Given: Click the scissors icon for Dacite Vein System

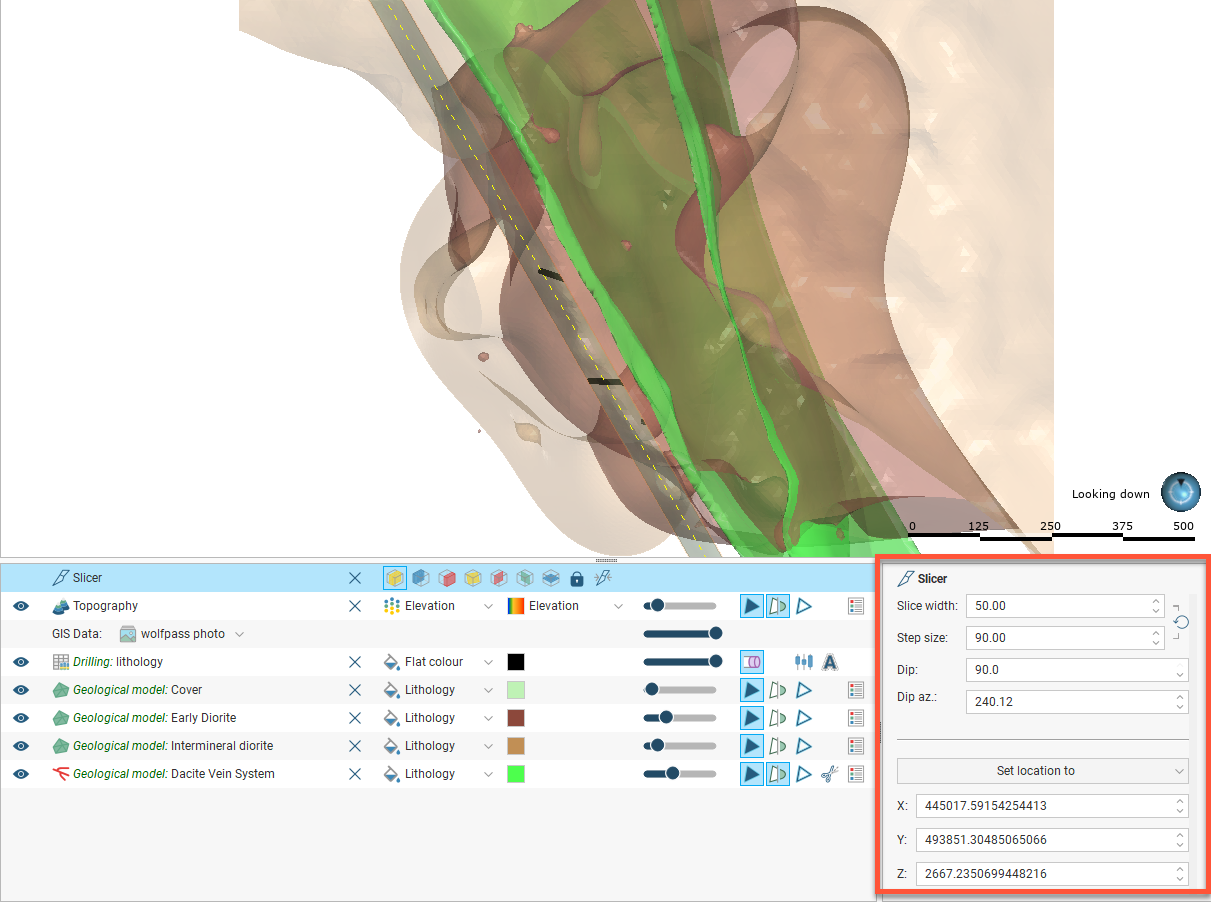Looking at the screenshot, I should [x=828, y=774].
